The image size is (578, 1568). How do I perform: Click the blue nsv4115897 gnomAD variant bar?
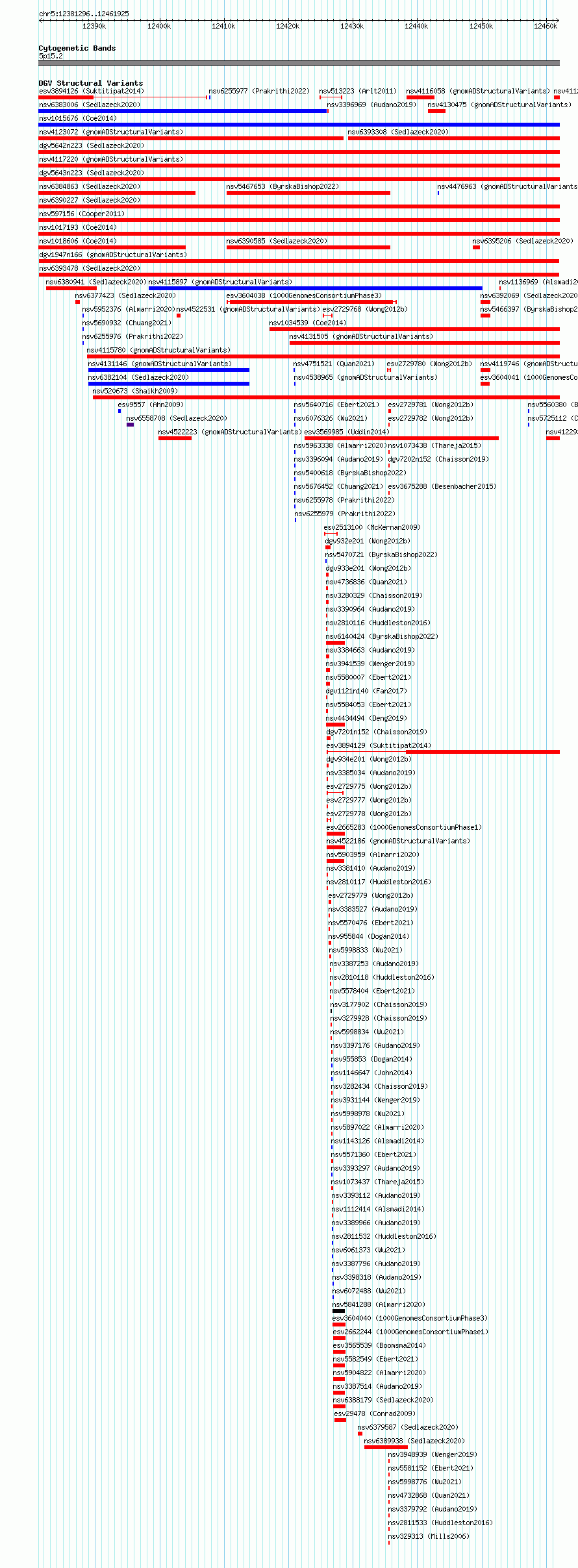316,288
